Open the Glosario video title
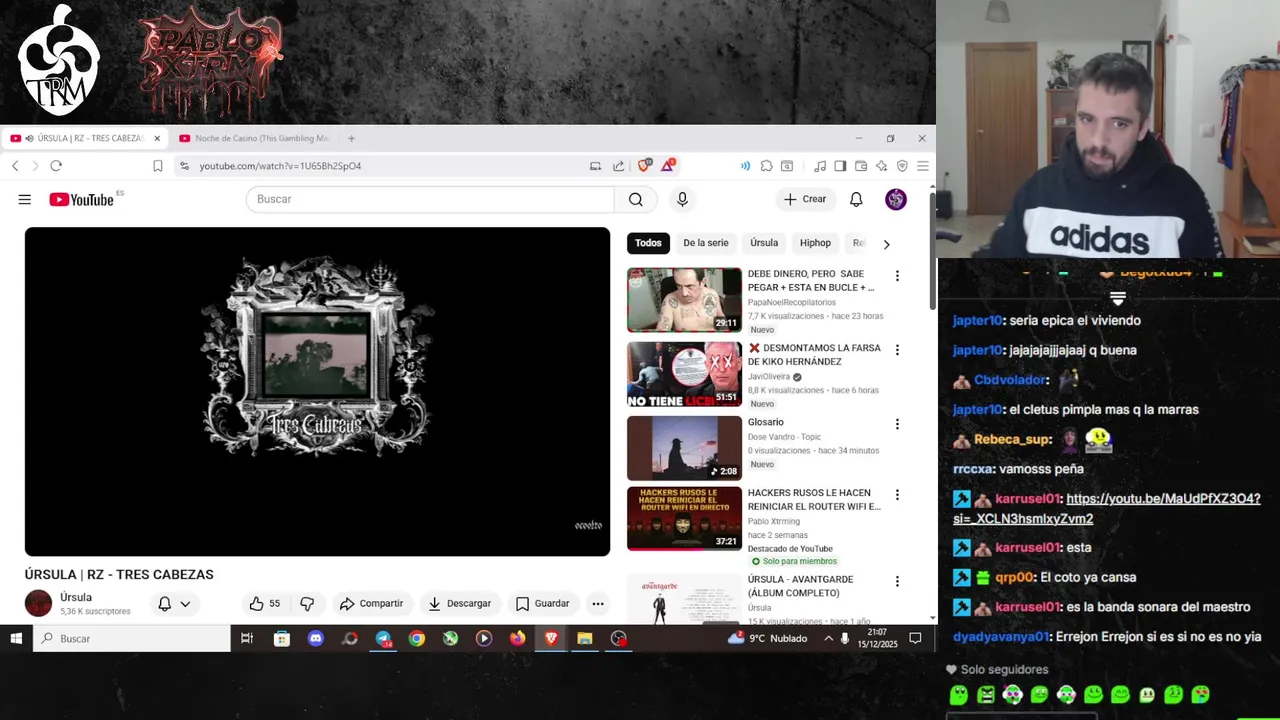 point(766,422)
